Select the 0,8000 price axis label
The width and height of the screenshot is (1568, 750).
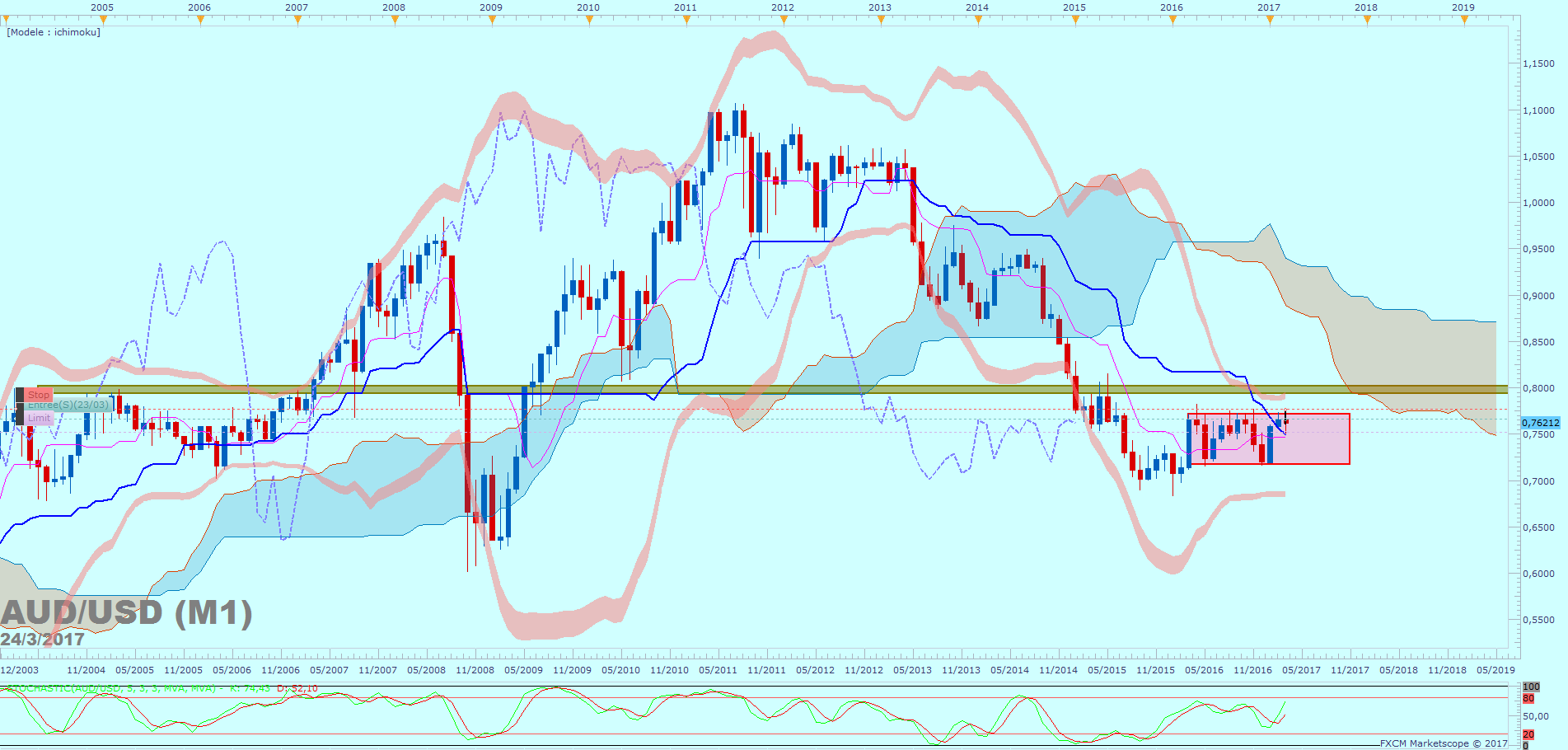[1539, 388]
